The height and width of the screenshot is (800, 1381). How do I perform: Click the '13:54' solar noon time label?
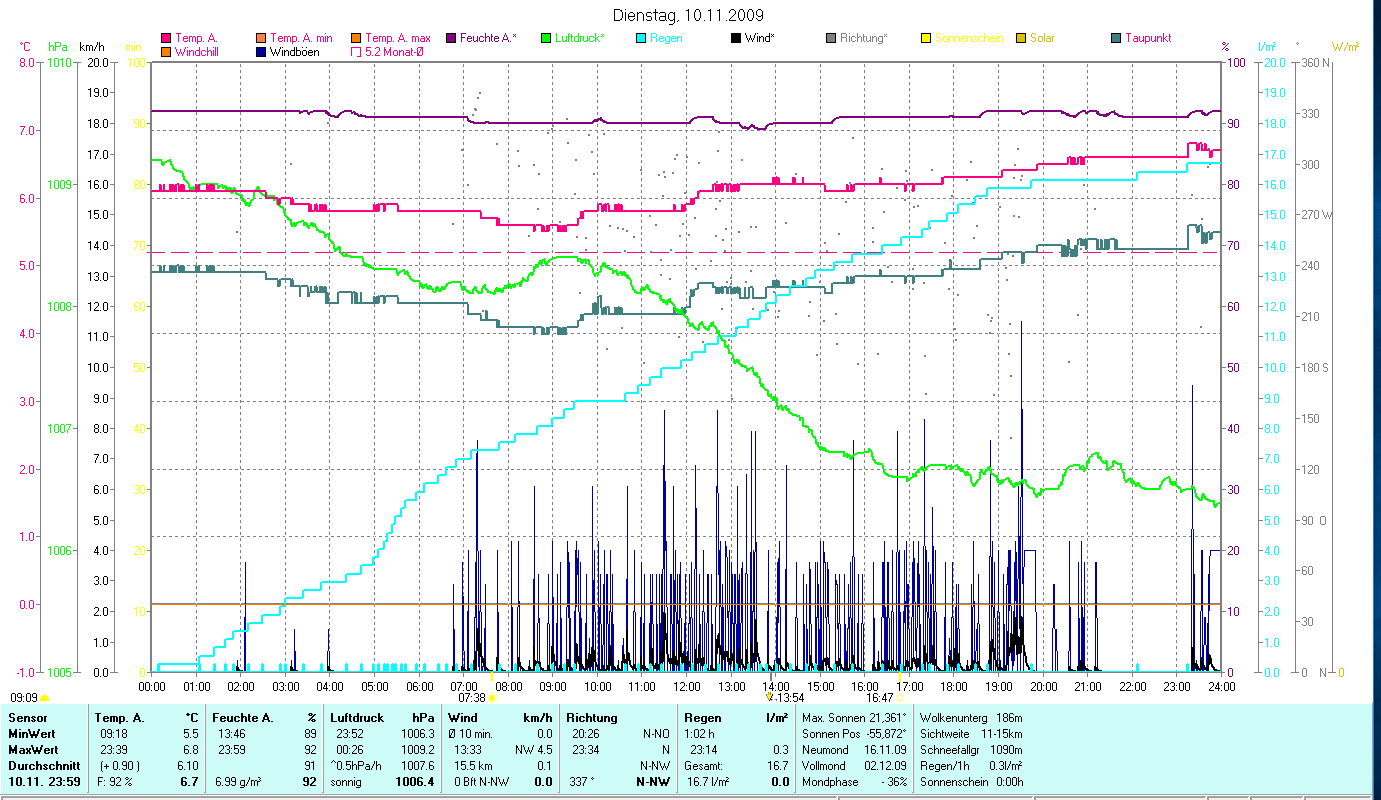[789, 697]
